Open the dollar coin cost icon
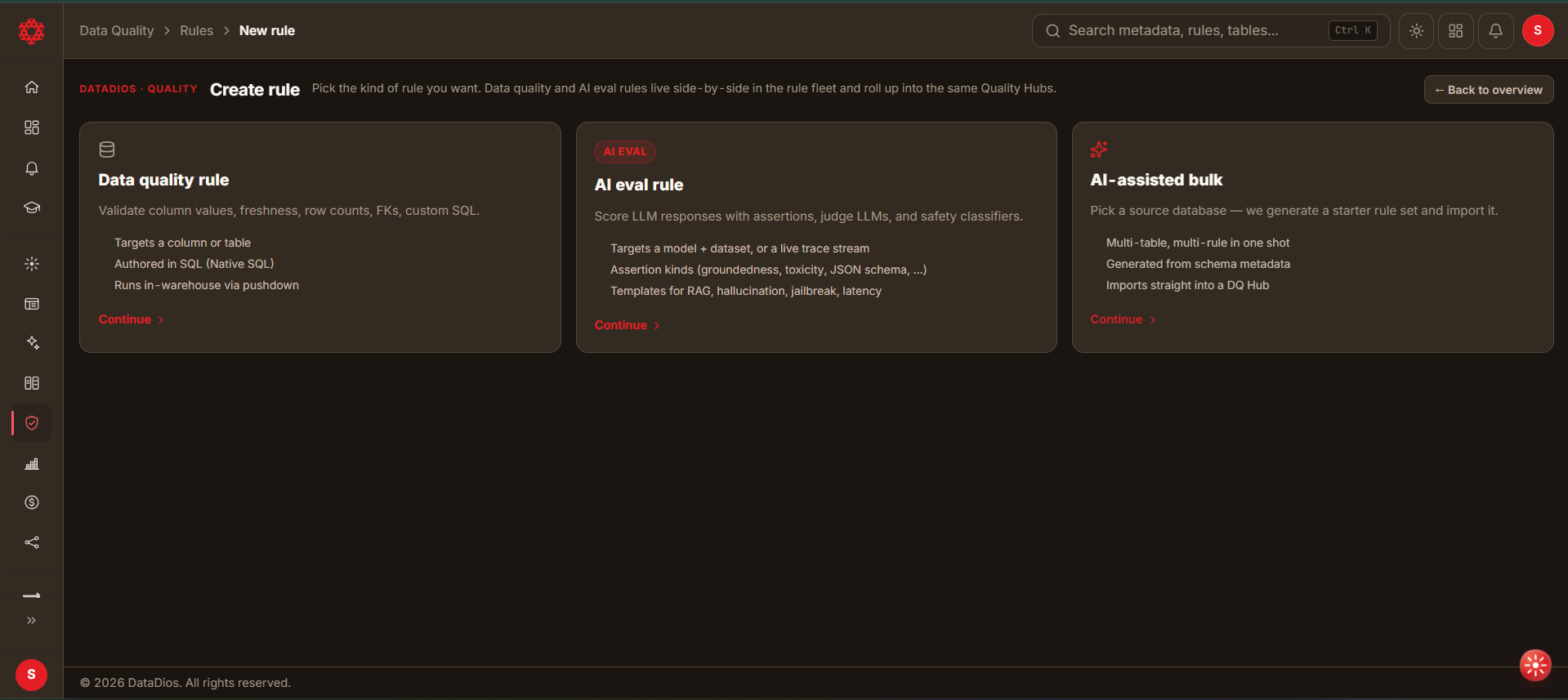This screenshot has height=700, width=1568. [32, 502]
